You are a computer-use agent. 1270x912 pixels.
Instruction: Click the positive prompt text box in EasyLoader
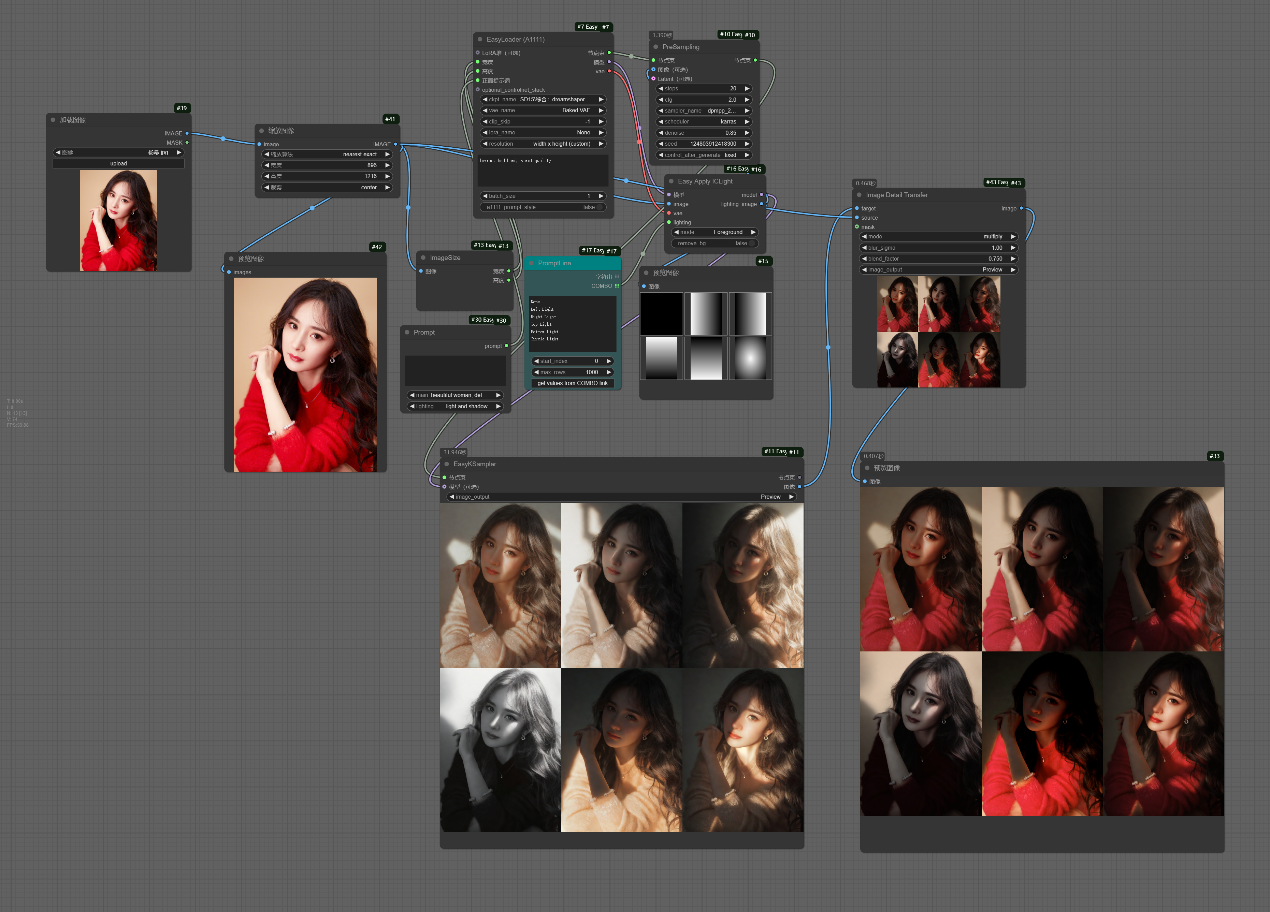[x=542, y=170]
